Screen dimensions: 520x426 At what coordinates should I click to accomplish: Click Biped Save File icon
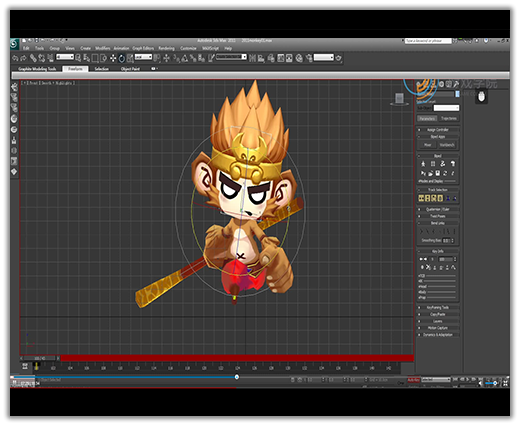coord(438,173)
